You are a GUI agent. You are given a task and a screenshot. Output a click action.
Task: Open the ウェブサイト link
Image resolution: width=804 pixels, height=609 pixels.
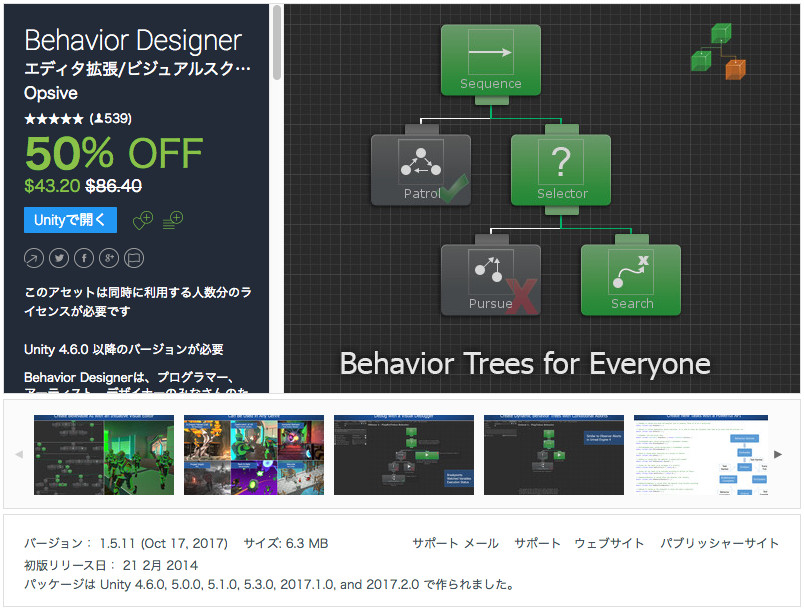(609, 543)
